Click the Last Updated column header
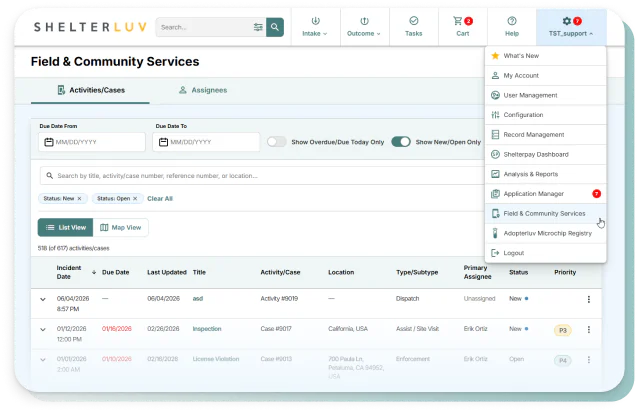The height and width of the screenshot is (413, 640). click(167, 272)
